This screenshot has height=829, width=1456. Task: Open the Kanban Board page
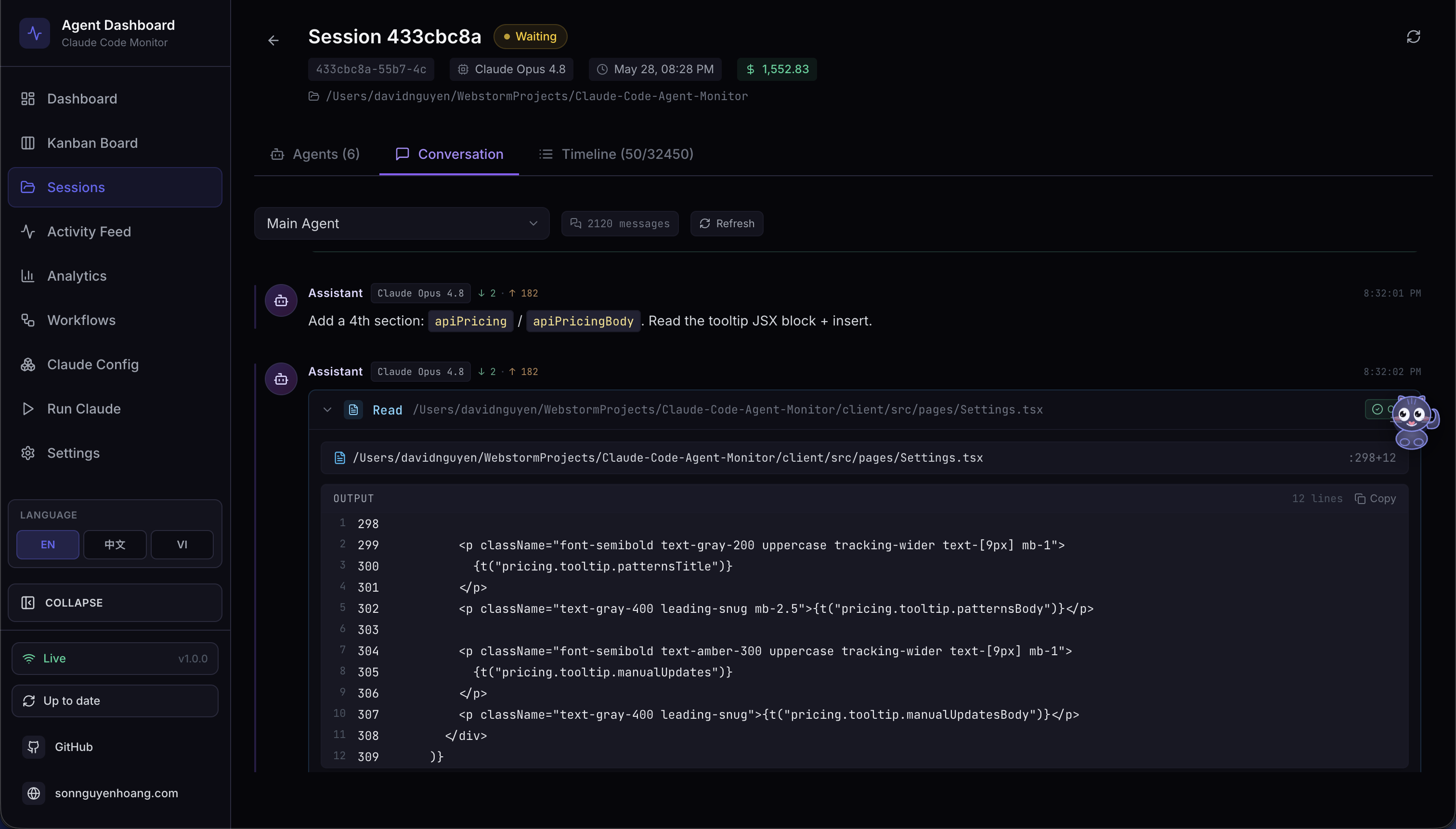pos(115,143)
